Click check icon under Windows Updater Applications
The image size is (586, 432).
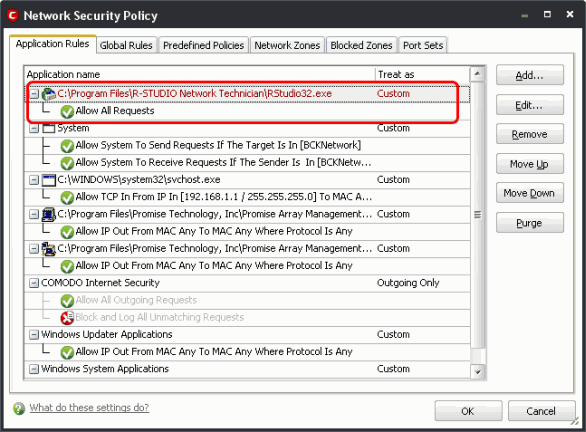click(67, 352)
